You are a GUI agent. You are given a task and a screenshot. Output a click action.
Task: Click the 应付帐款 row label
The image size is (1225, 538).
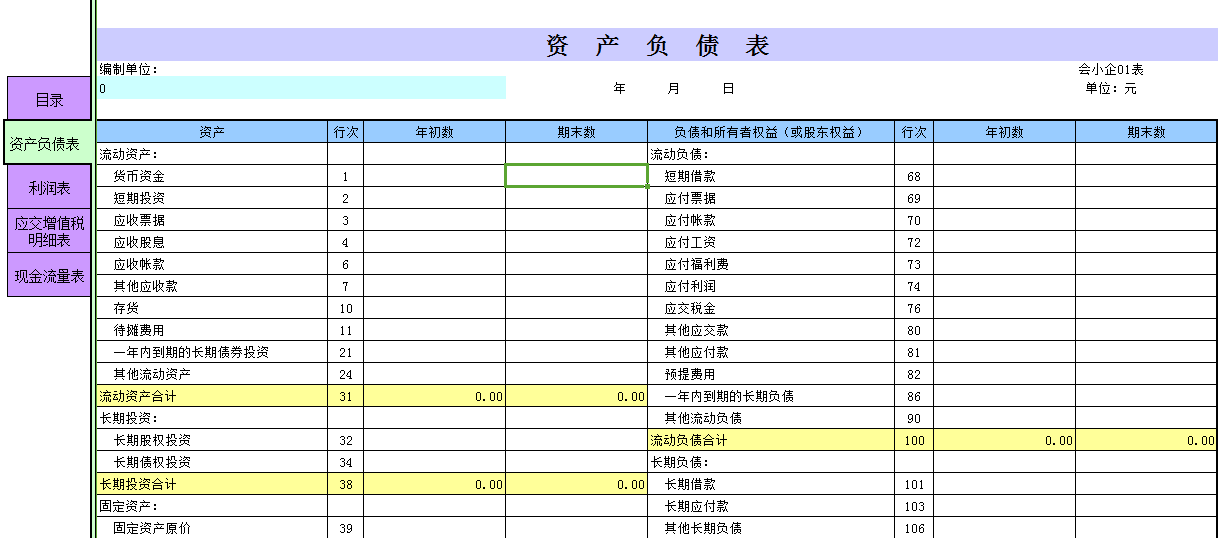690,220
